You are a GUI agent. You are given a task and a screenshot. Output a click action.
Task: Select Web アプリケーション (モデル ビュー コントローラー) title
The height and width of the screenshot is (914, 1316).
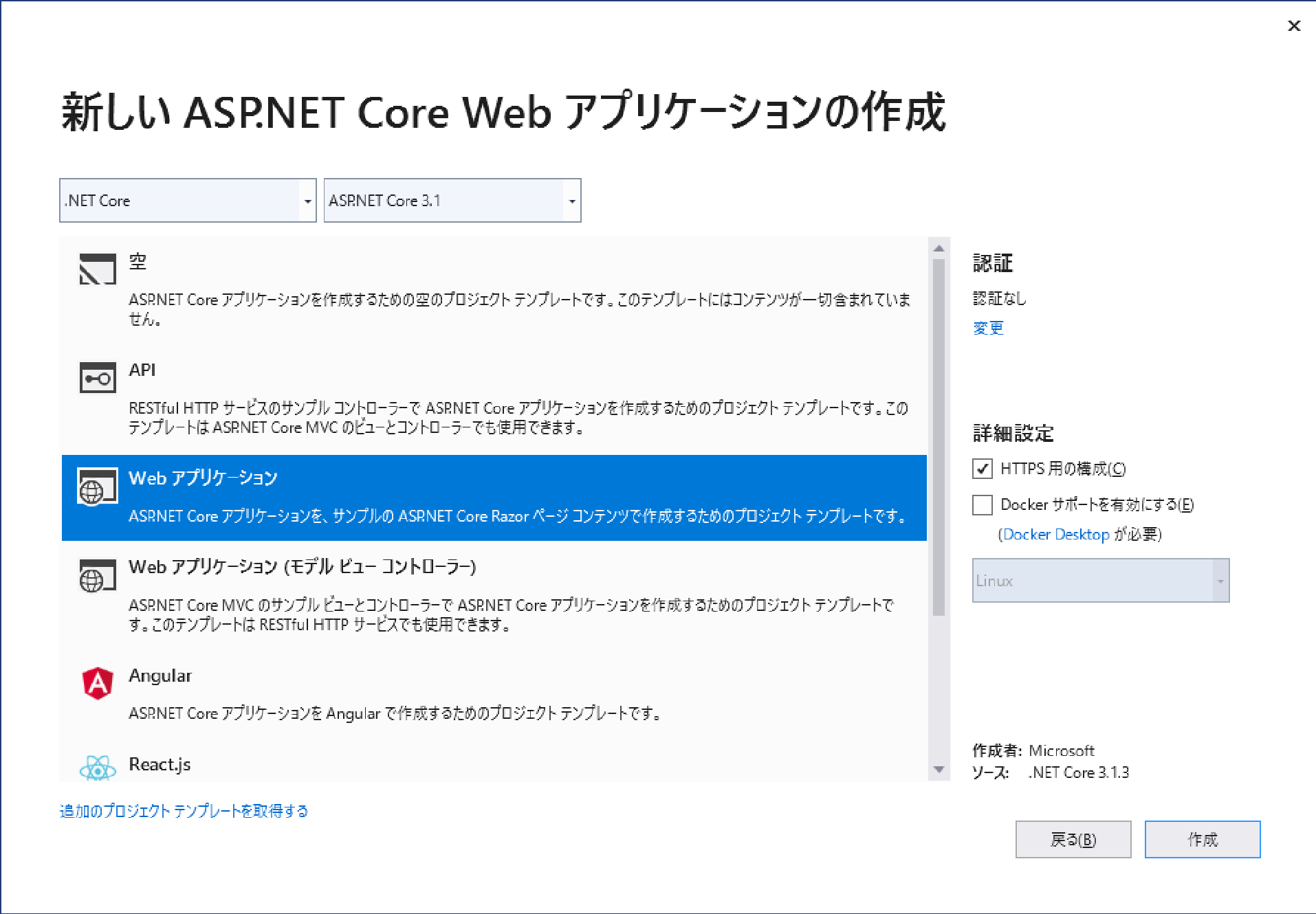tap(302, 567)
